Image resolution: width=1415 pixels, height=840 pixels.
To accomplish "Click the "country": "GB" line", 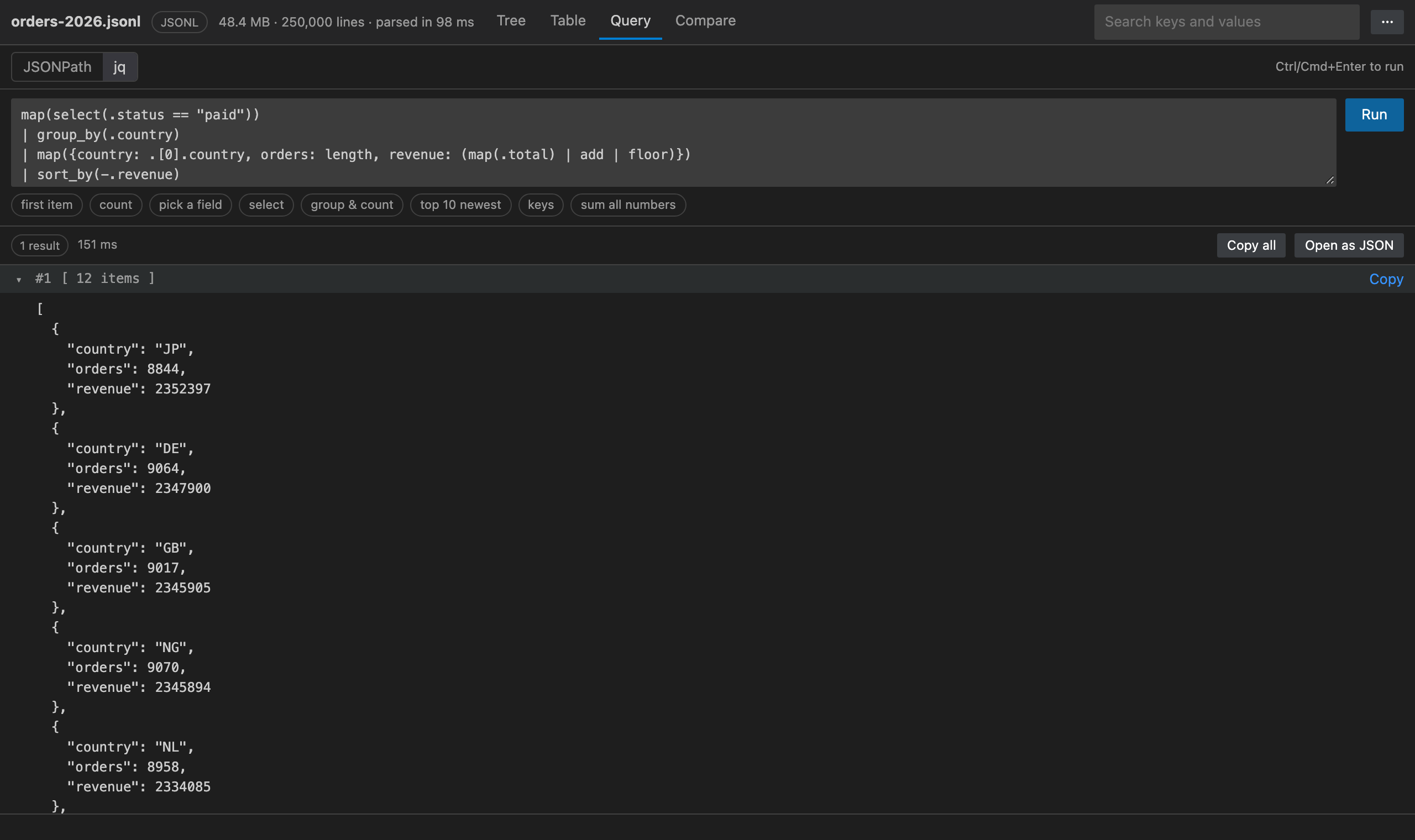I will tap(131, 549).
